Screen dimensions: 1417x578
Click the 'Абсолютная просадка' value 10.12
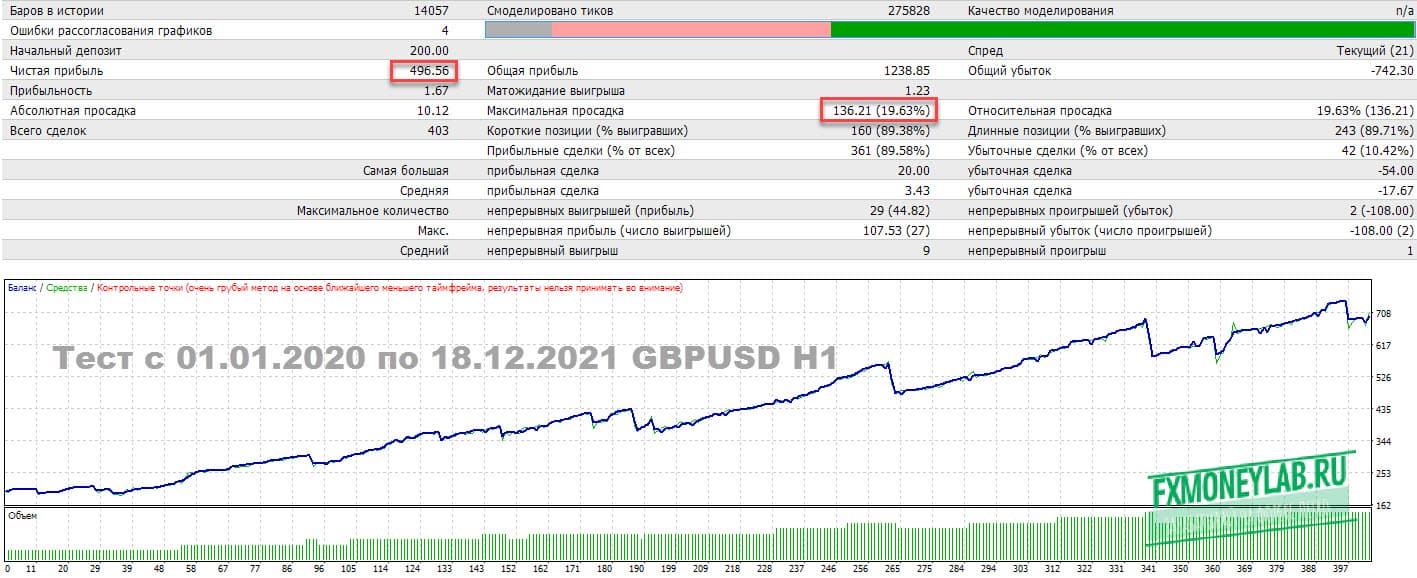tap(433, 111)
